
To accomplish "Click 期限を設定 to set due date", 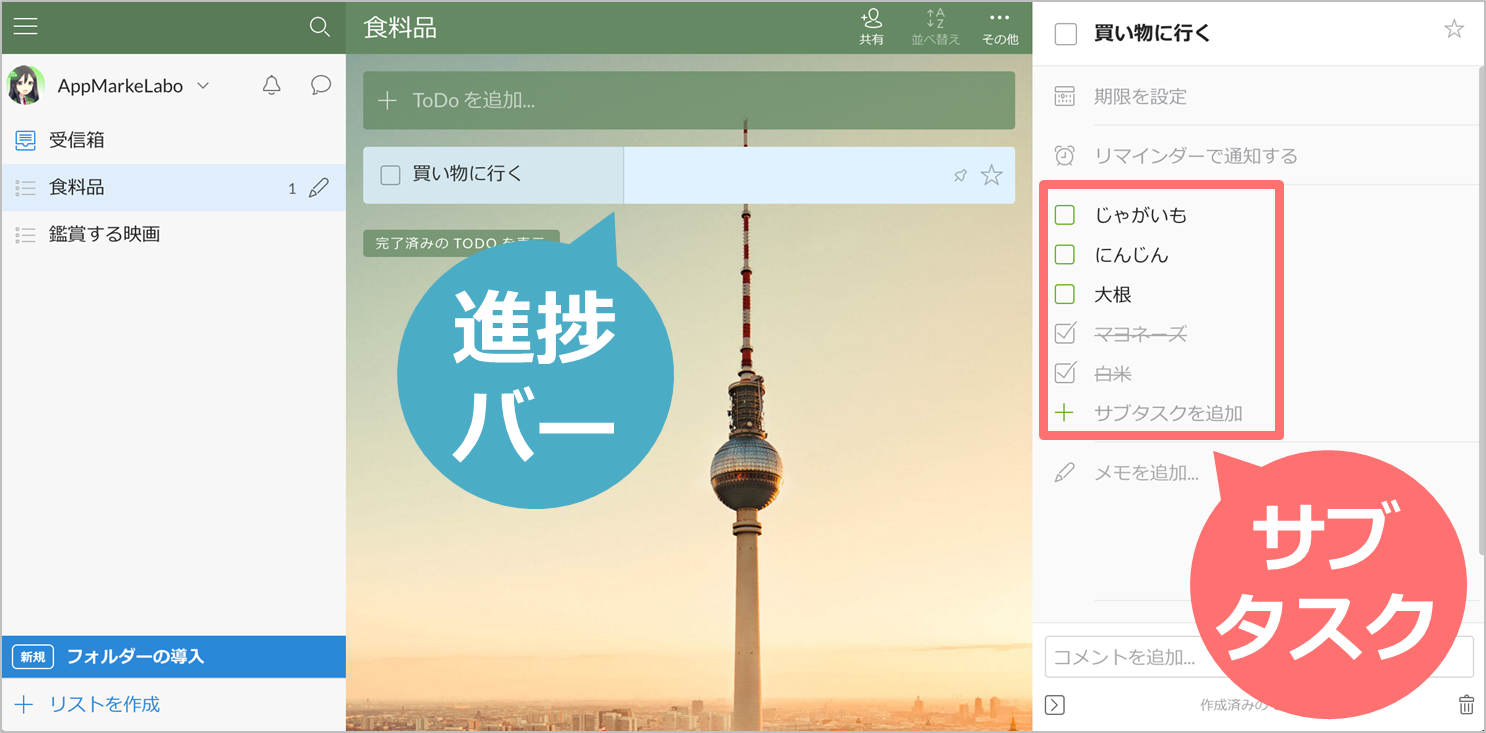I will [x=1140, y=97].
